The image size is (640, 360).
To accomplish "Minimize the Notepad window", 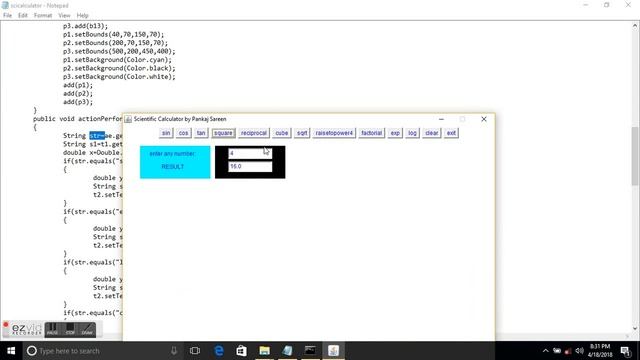I will point(586,5).
